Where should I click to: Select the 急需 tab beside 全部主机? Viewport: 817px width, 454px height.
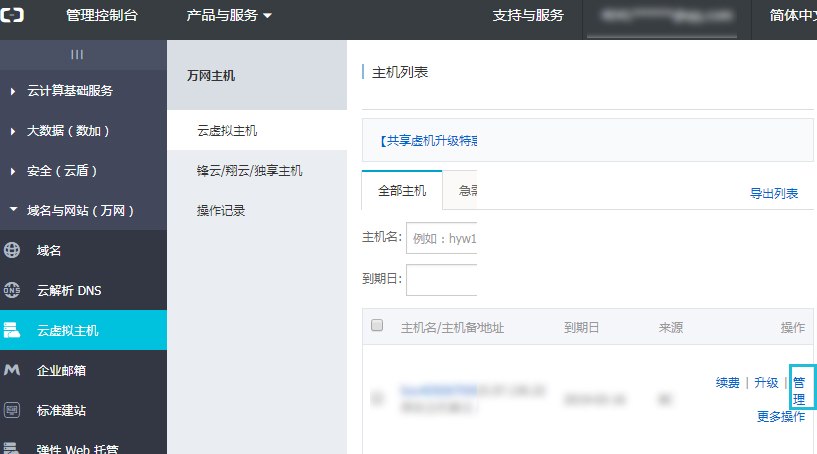[461, 191]
